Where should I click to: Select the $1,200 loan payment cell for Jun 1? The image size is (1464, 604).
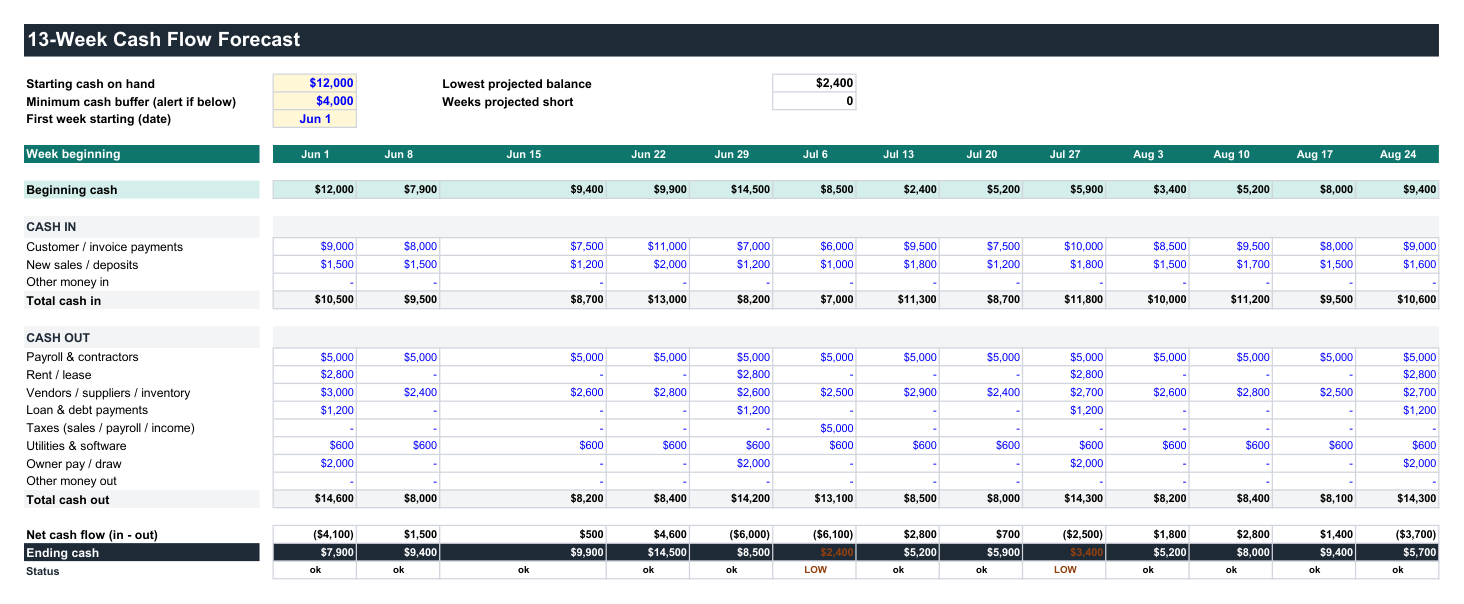[314, 410]
